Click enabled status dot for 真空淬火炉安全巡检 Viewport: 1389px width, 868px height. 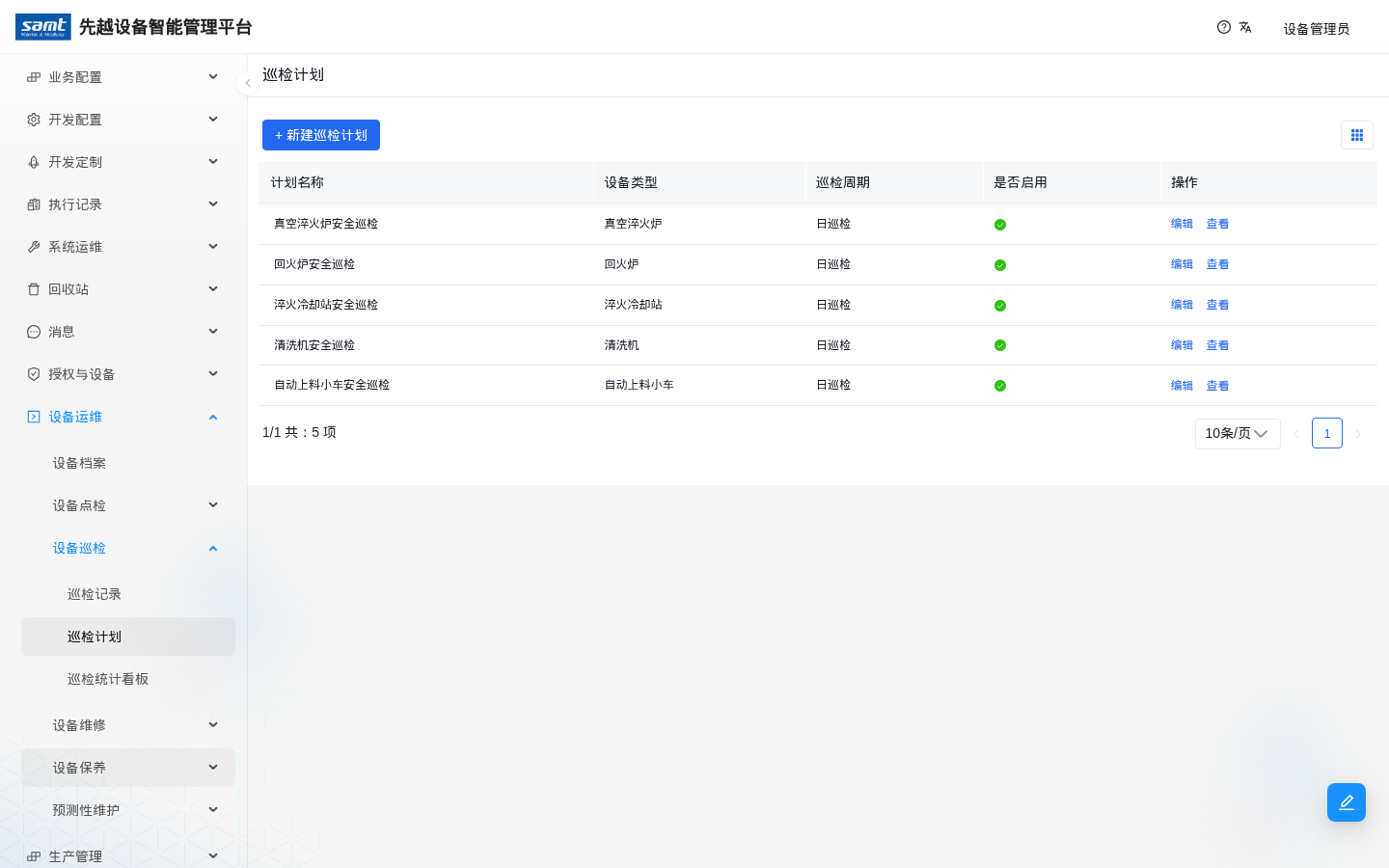[x=1000, y=225]
